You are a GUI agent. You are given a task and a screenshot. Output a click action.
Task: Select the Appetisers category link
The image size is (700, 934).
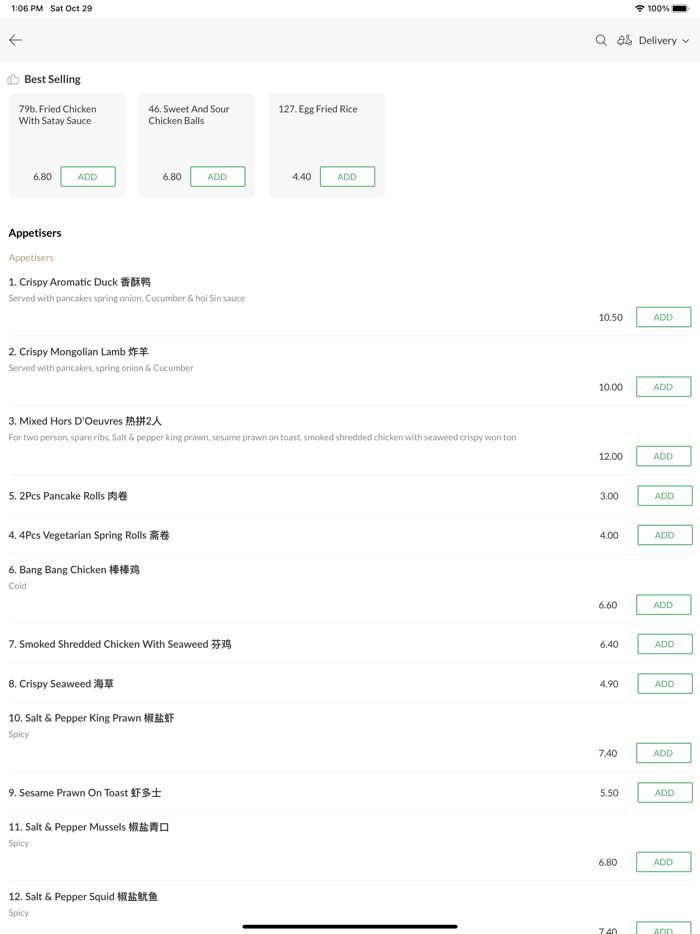point(31,258)
